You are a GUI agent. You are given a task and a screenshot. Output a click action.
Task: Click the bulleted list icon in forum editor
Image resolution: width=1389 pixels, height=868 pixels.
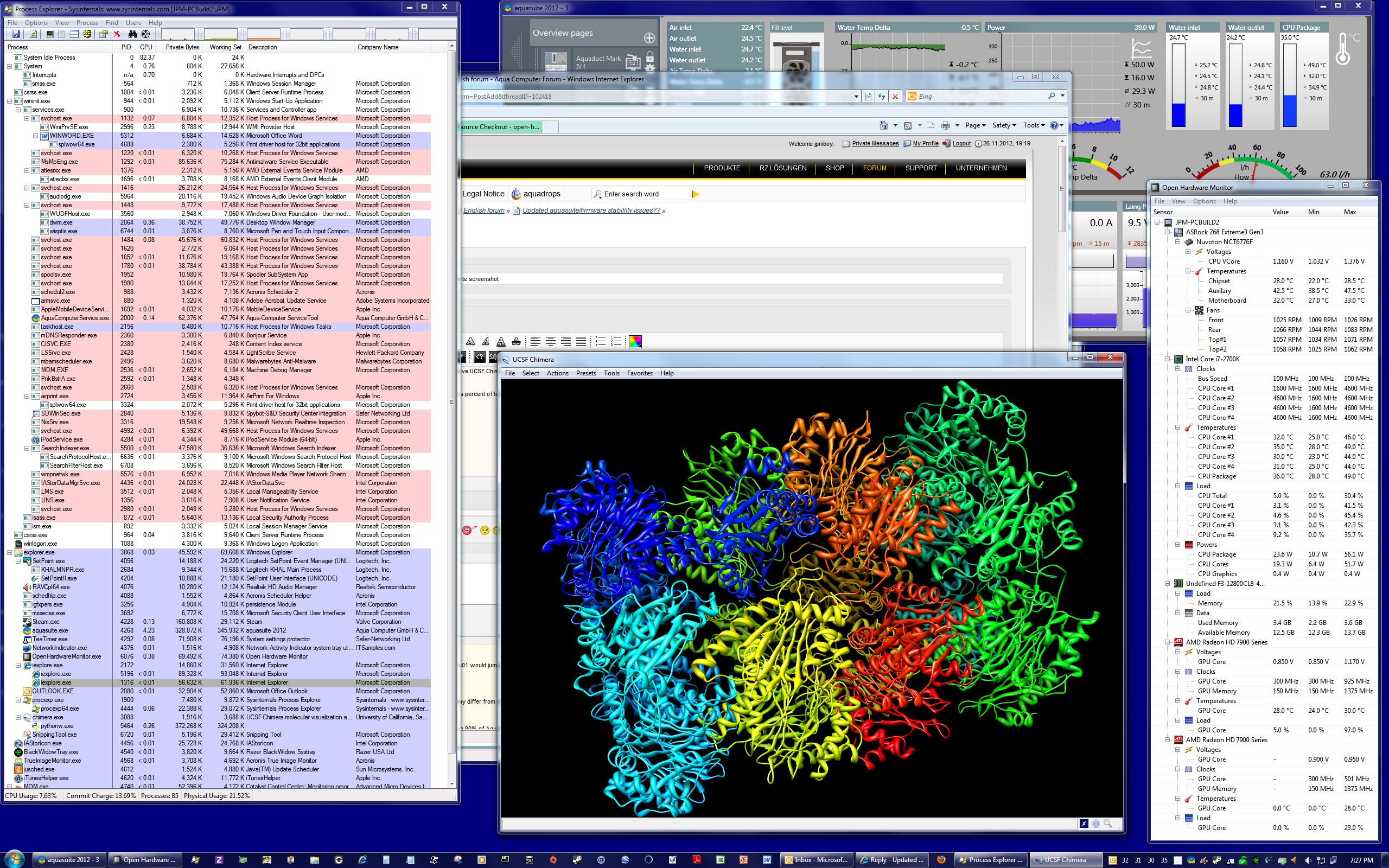pyautogui.click(x=601, y=342)
